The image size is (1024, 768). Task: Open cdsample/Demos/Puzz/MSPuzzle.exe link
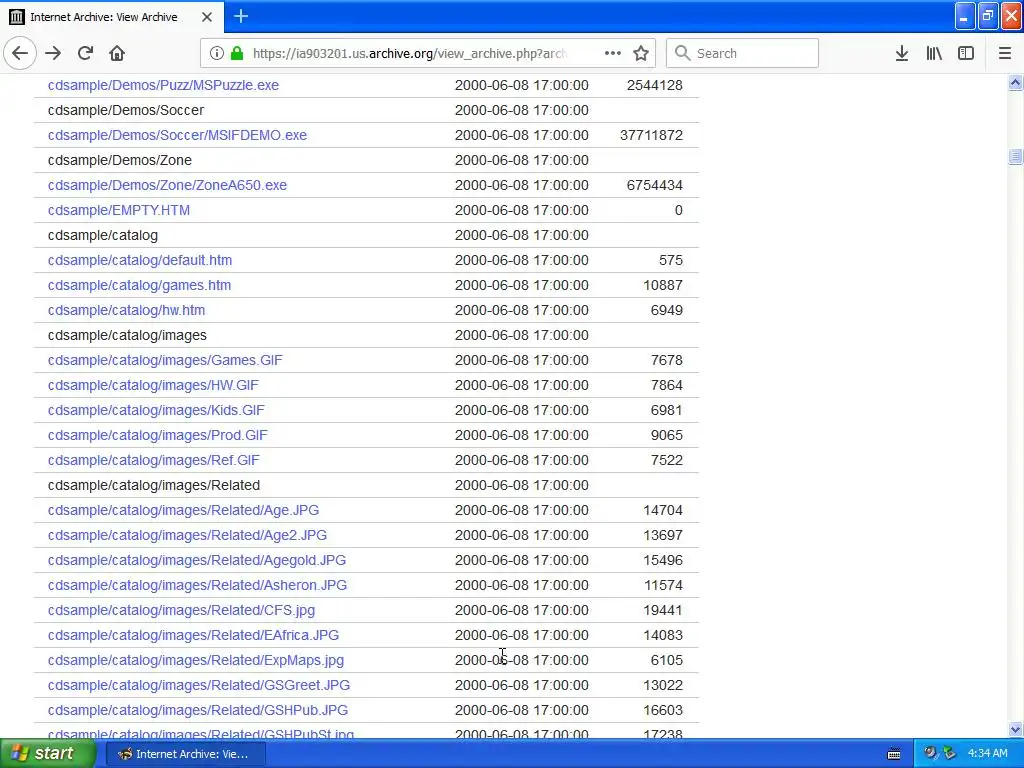(163, 85)
